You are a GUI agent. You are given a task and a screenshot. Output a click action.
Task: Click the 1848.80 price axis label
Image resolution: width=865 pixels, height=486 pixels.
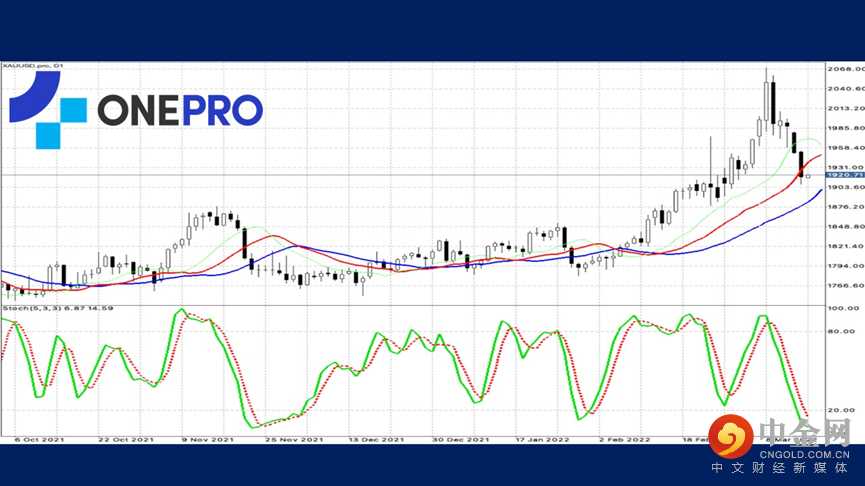(846, 226)
